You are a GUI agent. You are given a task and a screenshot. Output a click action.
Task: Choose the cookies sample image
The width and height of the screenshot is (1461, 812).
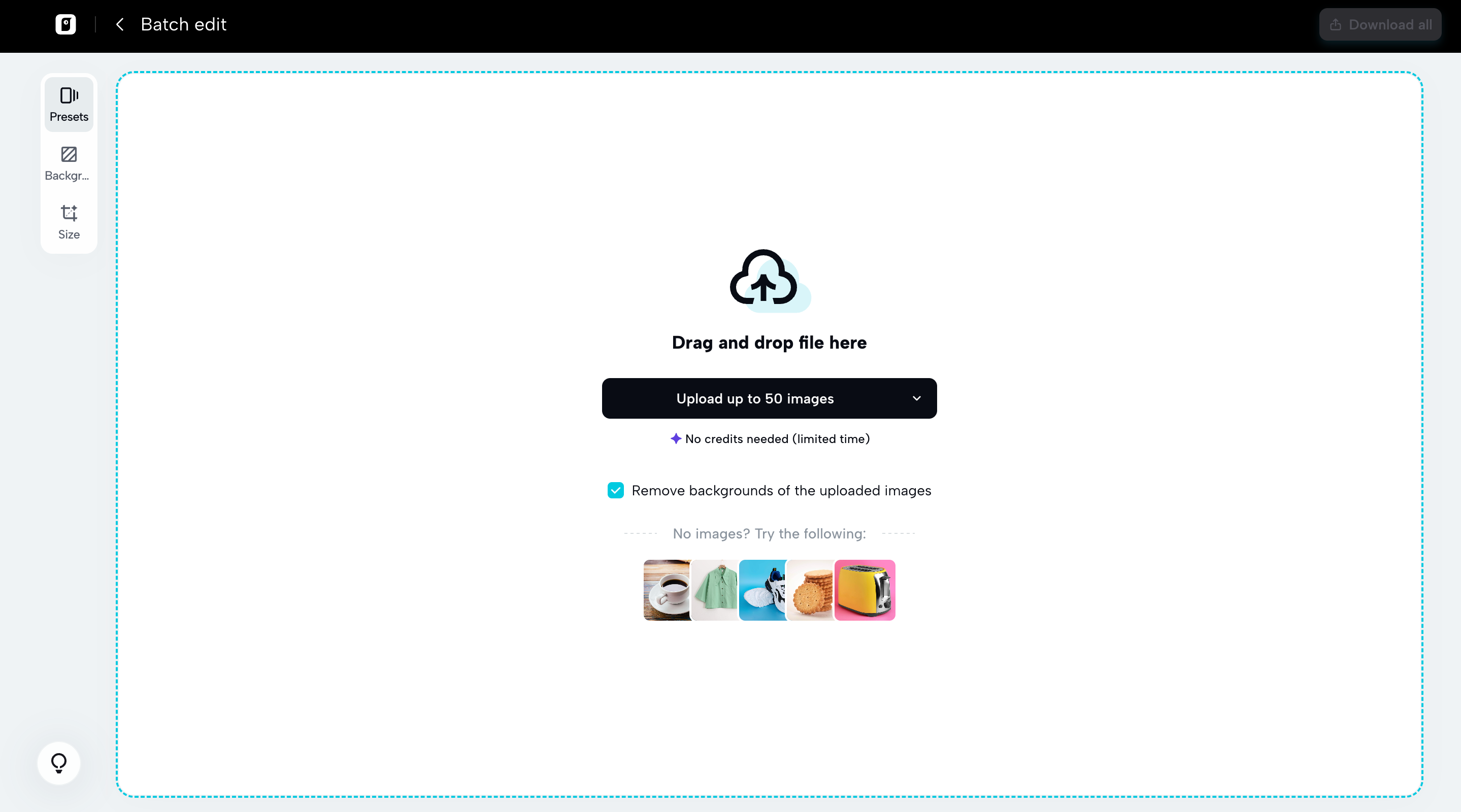[x=811, y=590]
